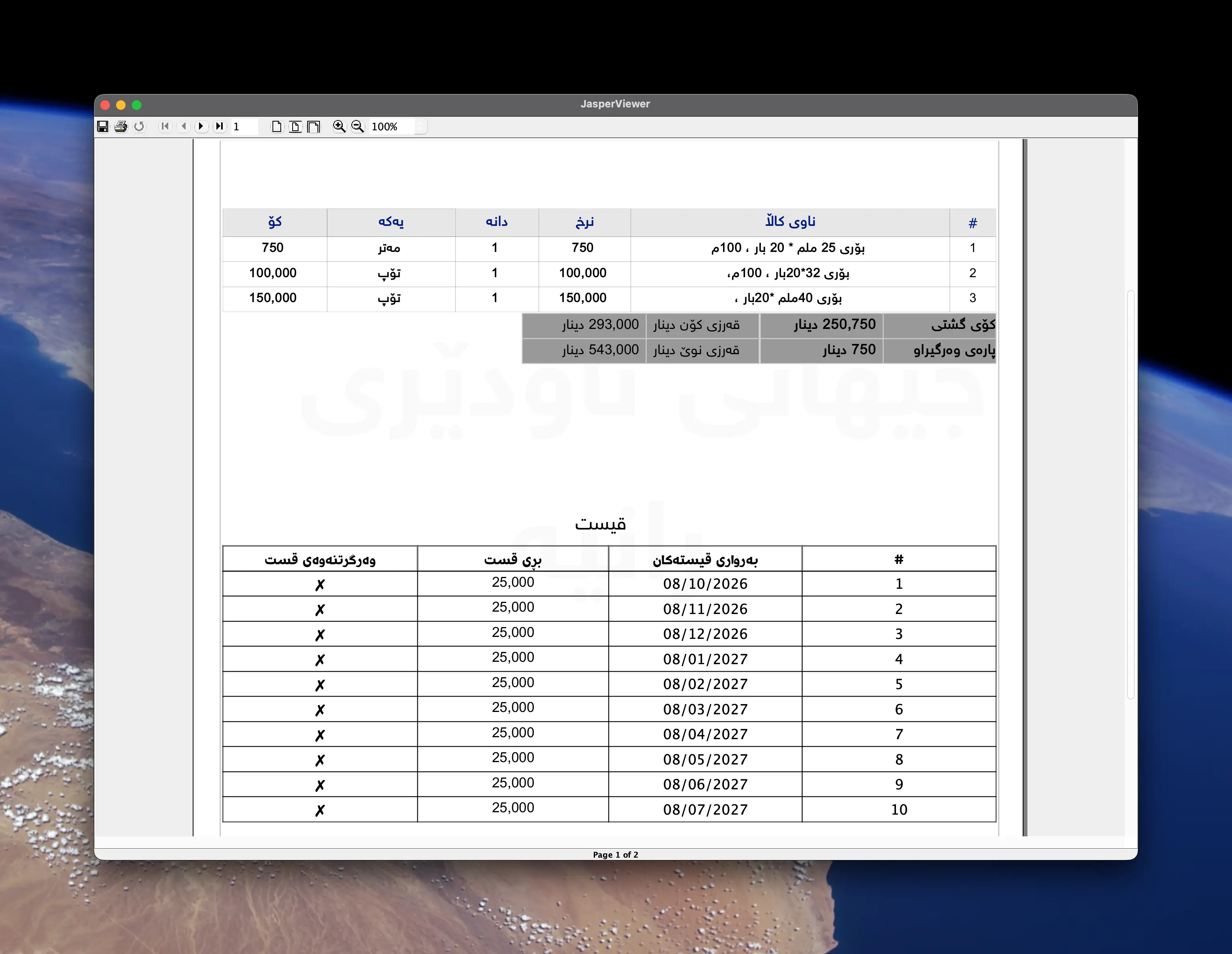Select the Fit Width view icon
Viewport: 1232px width, 954px height.
coord(314,126)
